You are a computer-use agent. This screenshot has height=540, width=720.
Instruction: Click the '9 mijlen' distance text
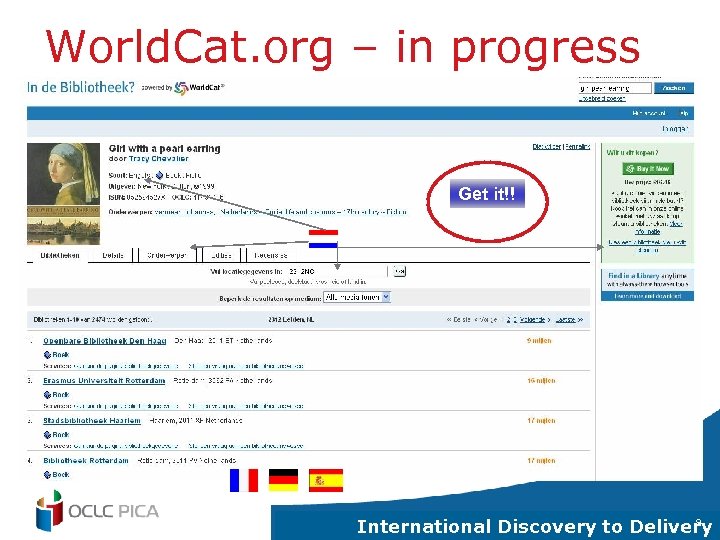point(539,341)
